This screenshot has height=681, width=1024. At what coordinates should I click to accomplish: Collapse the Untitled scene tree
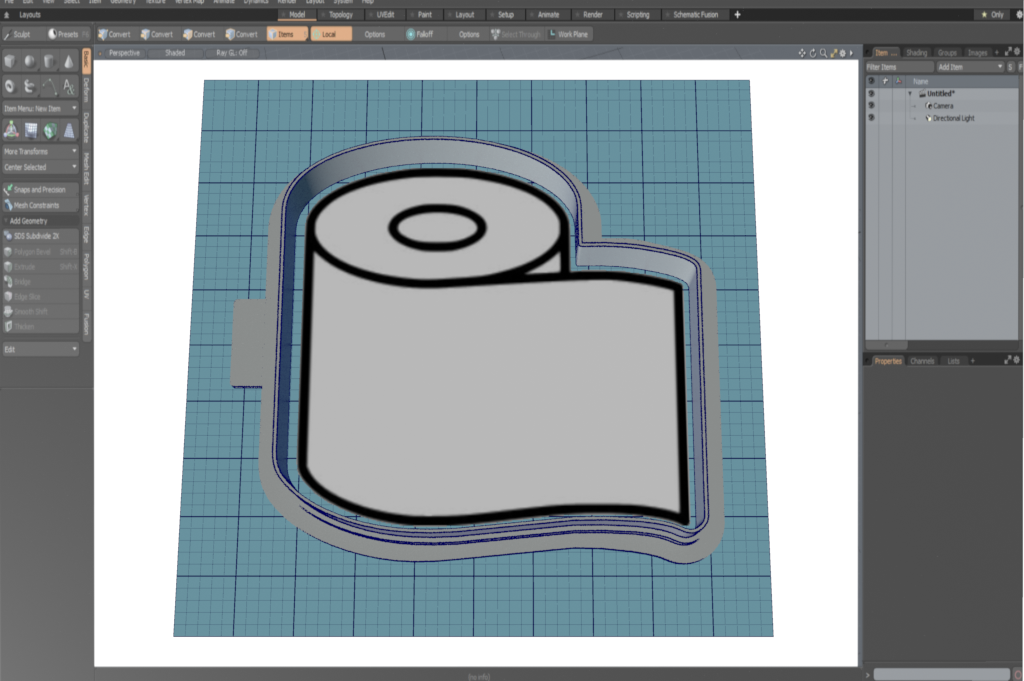(x=910, y=93)
